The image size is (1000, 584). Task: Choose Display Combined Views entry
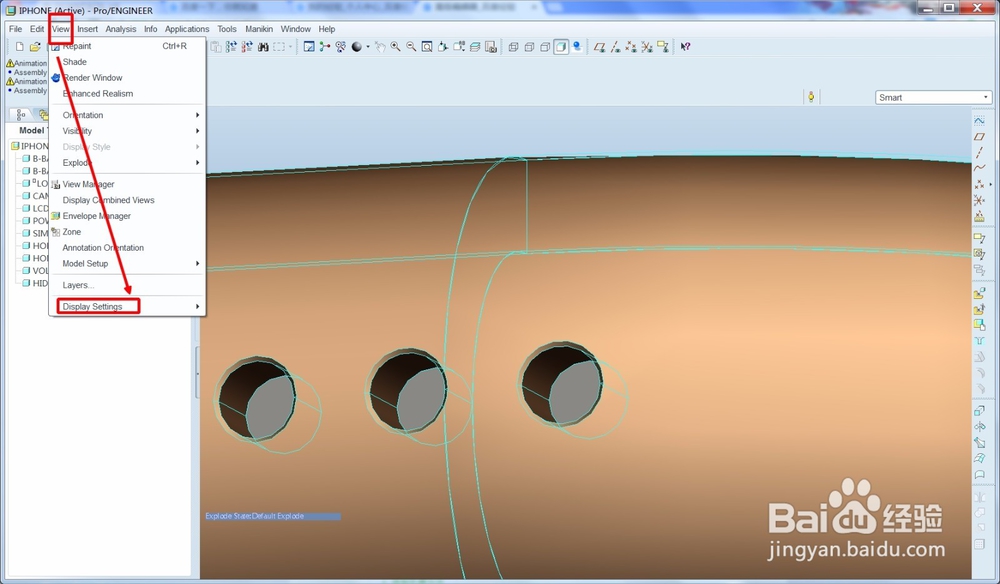[128, 200]
